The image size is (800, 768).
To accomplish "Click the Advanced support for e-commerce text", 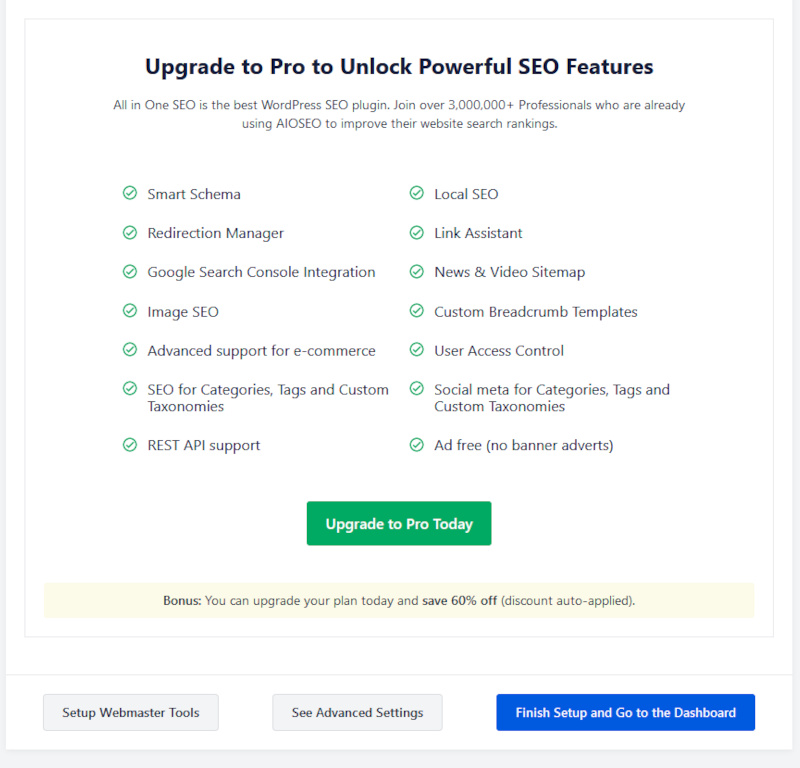I will (x=261, y=351).
